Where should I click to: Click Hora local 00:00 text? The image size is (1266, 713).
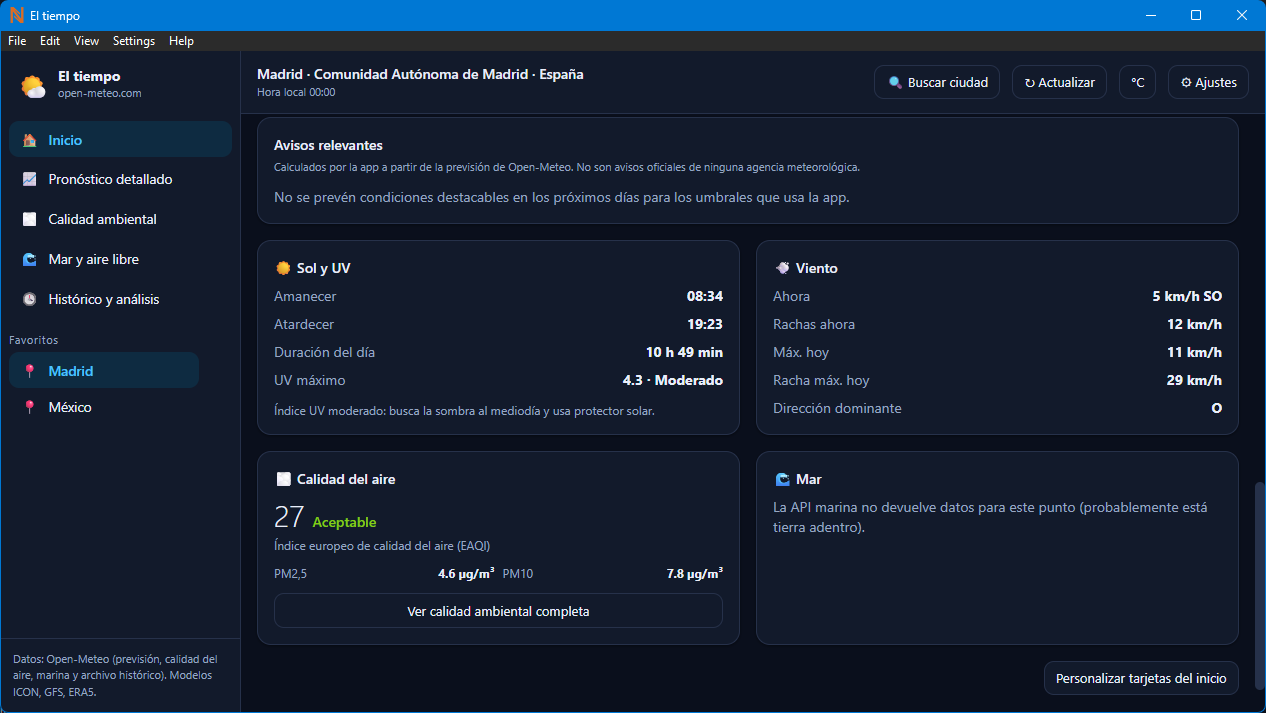(296, 92)
